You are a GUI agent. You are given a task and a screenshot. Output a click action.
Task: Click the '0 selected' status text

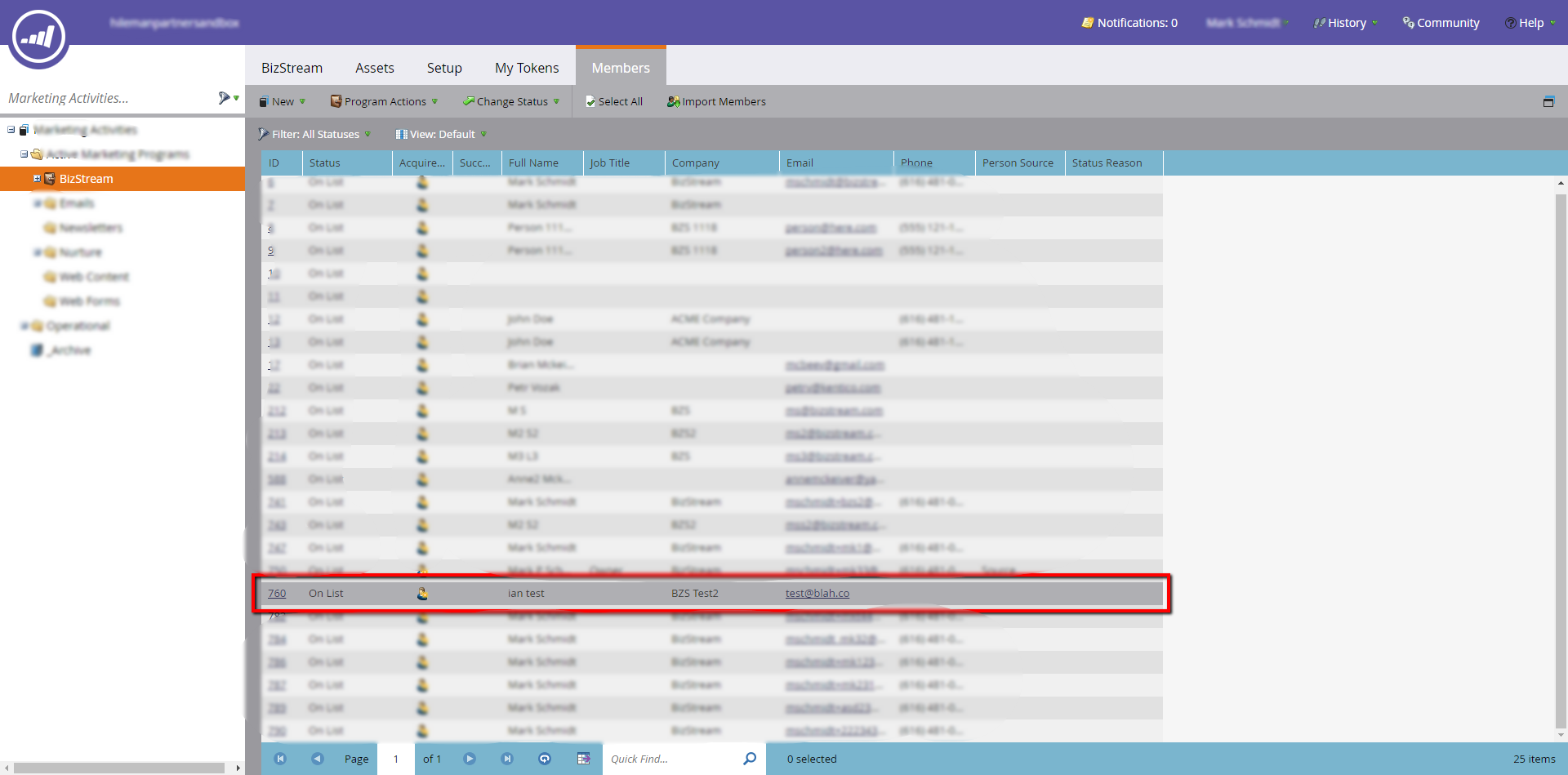812,759
